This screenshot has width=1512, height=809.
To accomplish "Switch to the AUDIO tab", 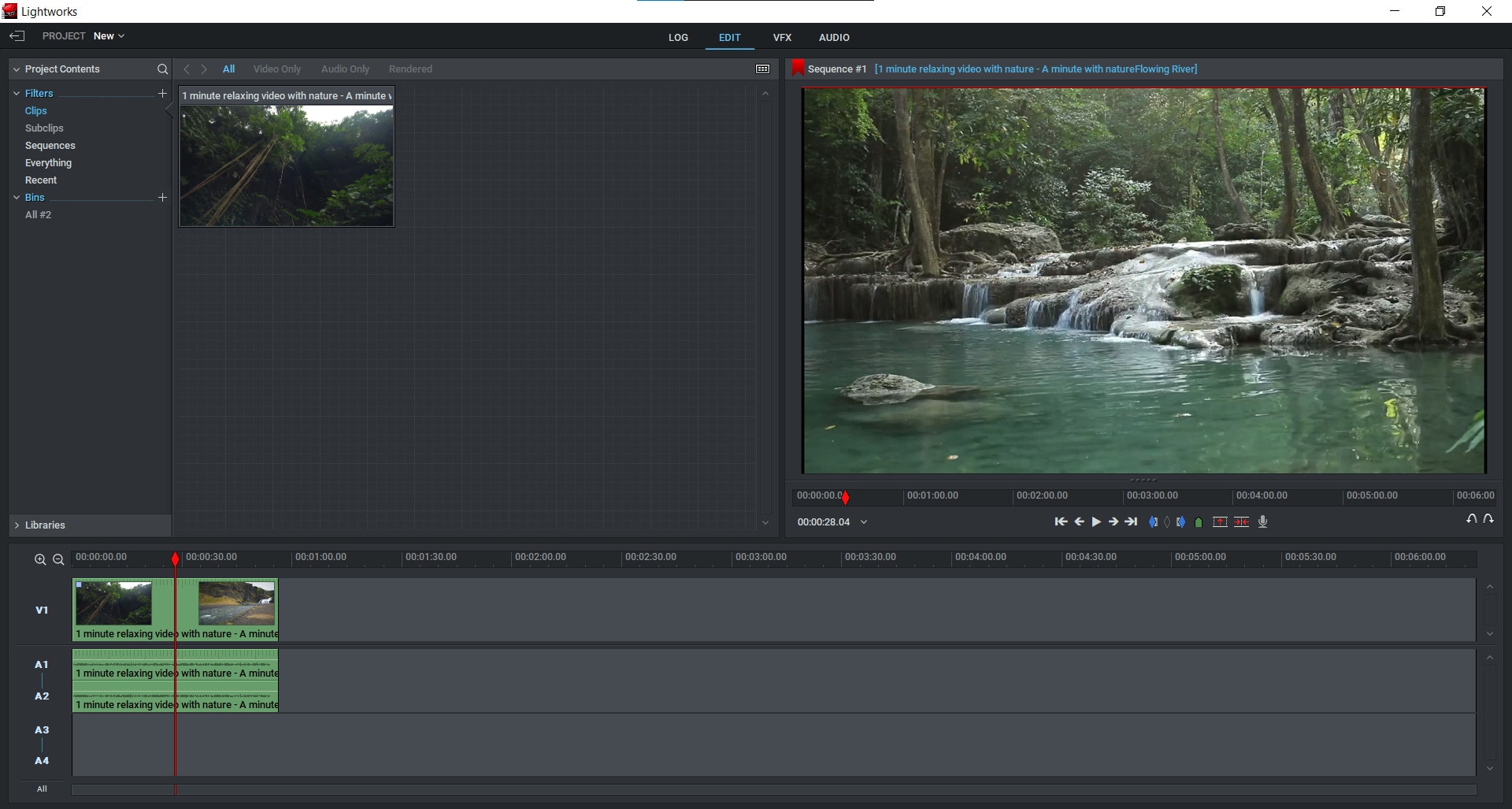I will [833, 38].
